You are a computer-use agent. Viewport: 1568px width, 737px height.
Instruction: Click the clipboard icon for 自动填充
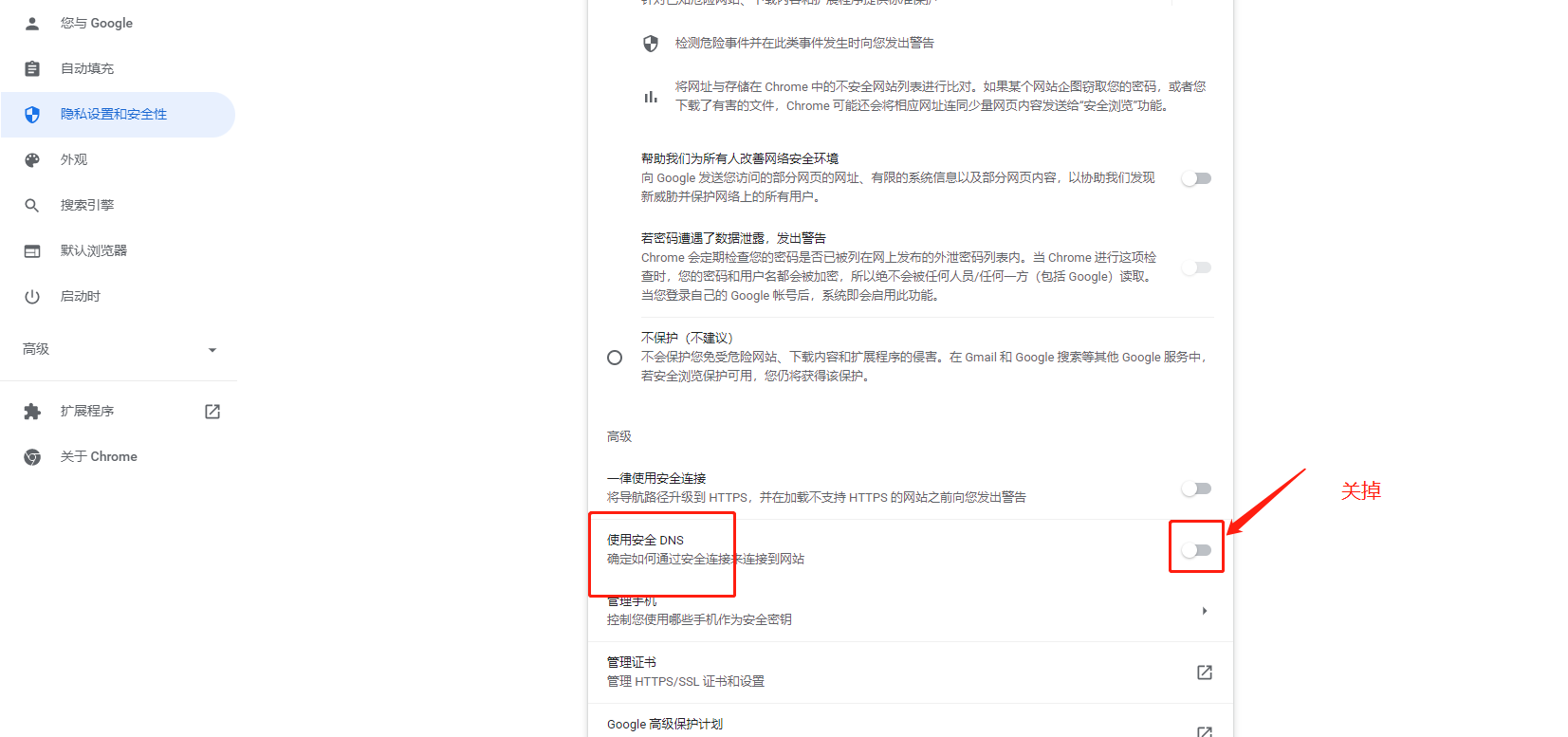point(32,68)
